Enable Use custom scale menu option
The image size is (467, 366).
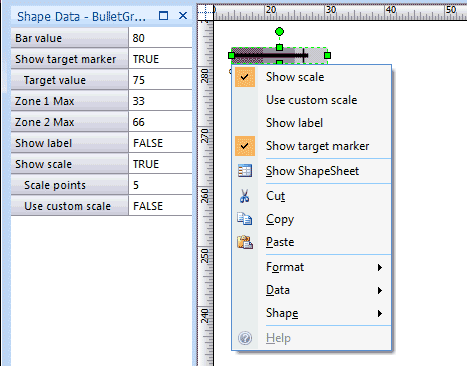point(311,100)
